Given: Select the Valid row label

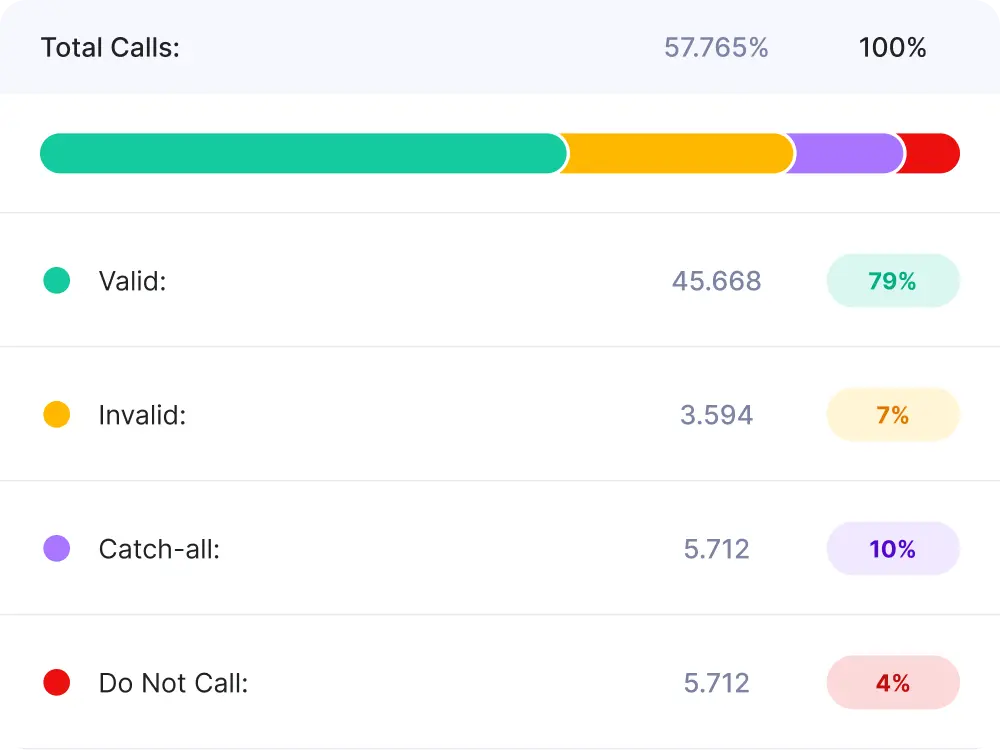Looking at the screenshot, I should pyautogui.click(x=132, y=281).
